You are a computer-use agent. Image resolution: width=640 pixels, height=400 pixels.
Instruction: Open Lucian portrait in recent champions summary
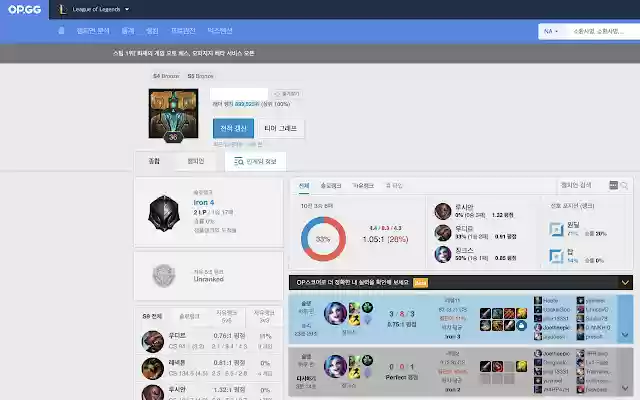tap(443, 211)
